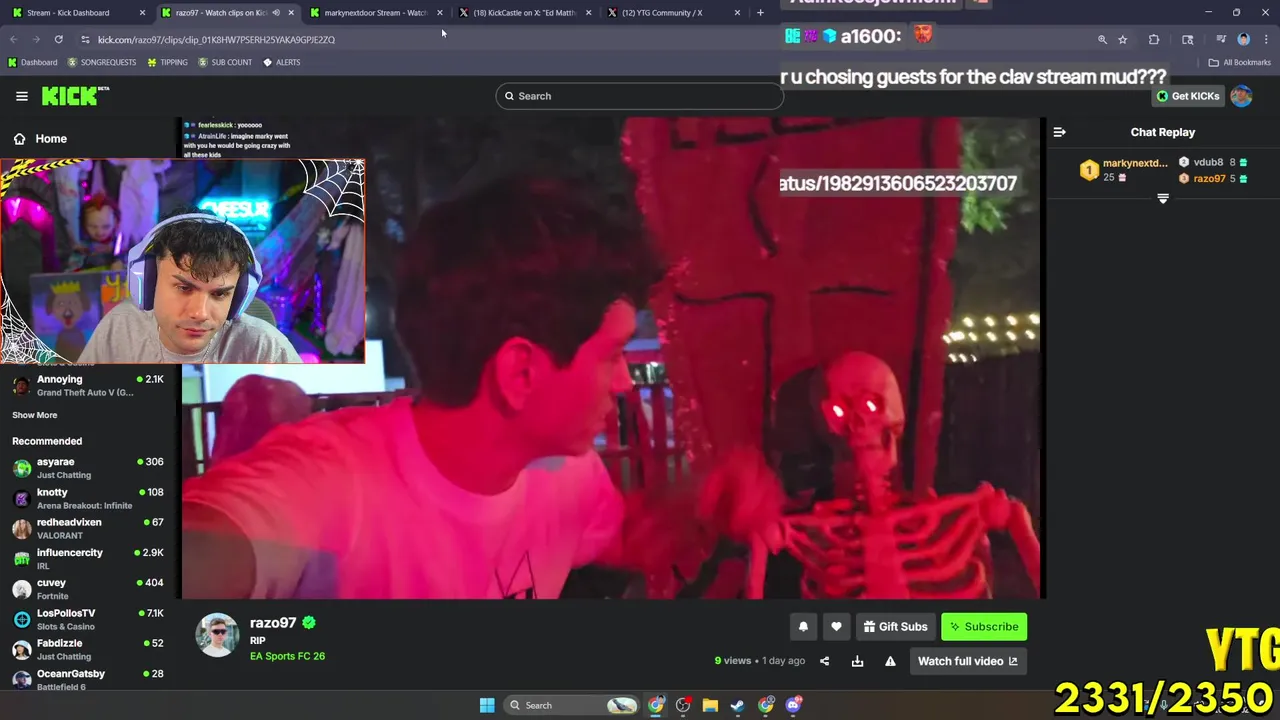Switch to YTG Community / X tab

675,13
